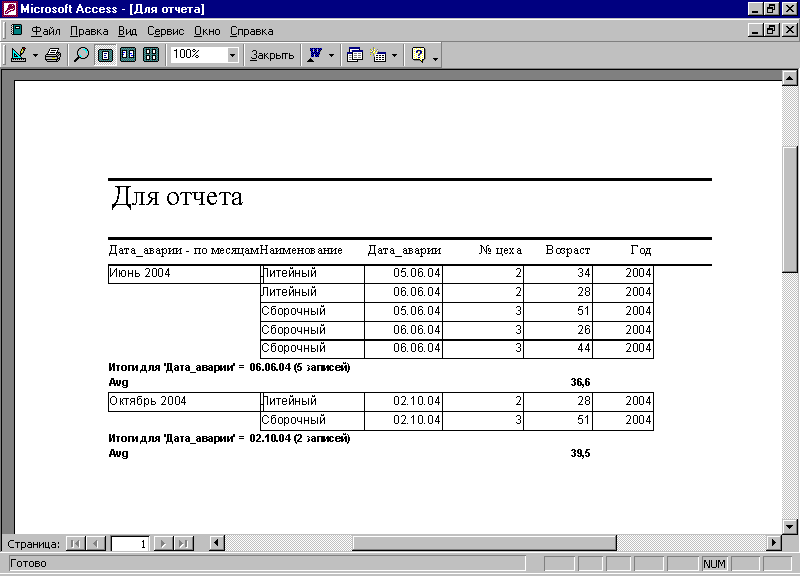Click the № цеха column header
Viewport: 800px width, 576px height.
pos(500,250)
